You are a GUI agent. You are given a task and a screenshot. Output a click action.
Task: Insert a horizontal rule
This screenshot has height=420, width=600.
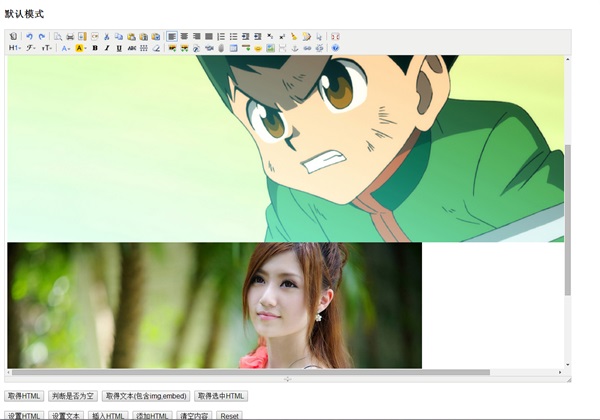[246, 48]
